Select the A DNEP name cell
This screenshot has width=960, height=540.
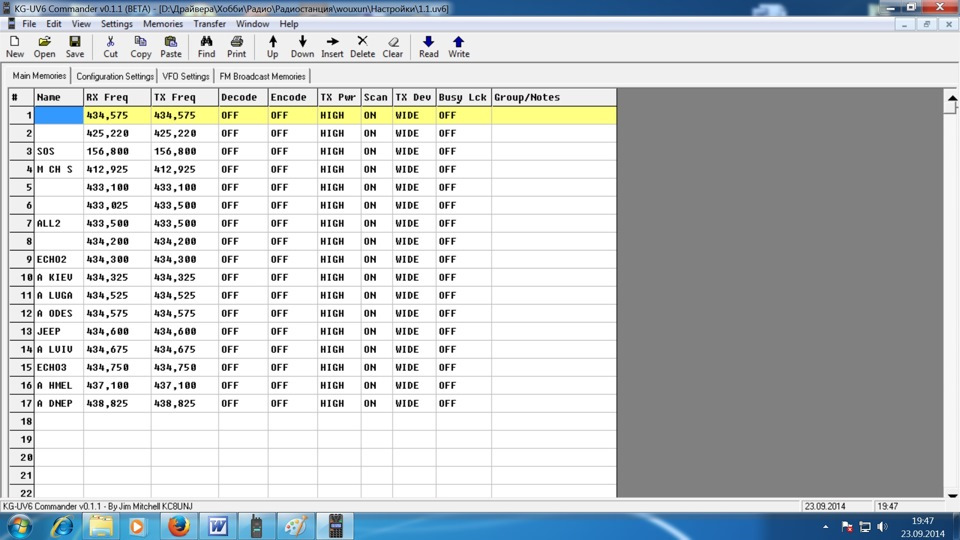[x=59, y=403]
